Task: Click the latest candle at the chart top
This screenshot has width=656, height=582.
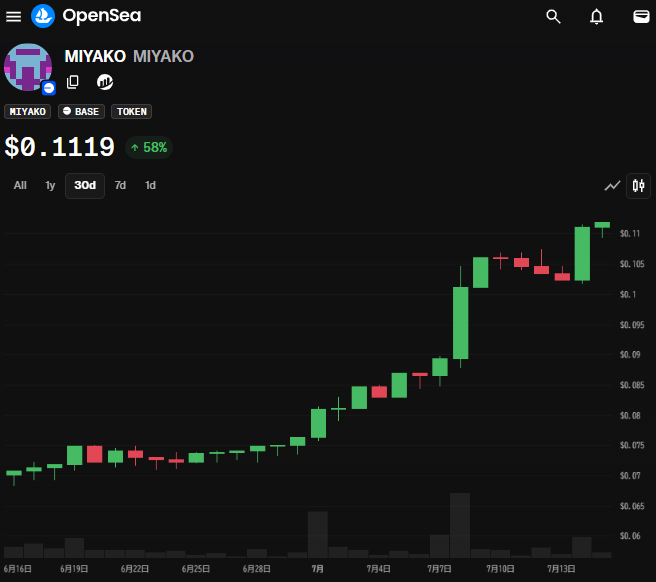Action: [602, 225]
